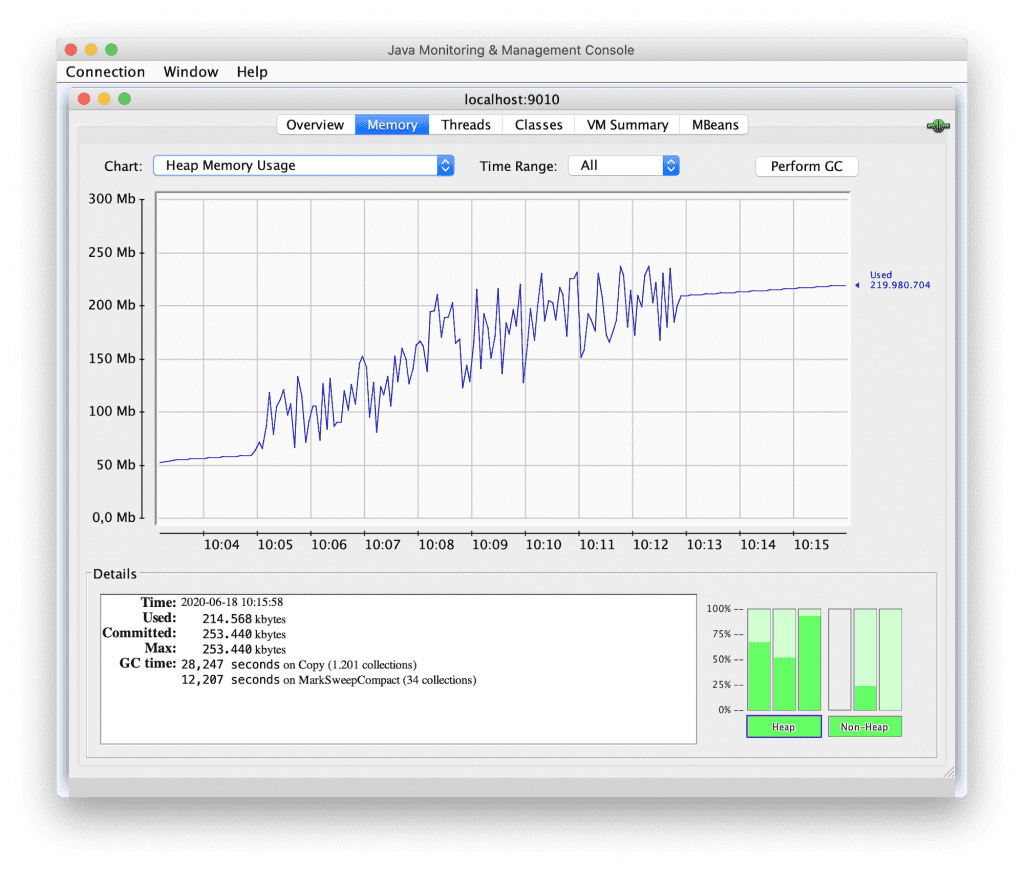Select the Non-Heap pool button

(x=865, y=726)
